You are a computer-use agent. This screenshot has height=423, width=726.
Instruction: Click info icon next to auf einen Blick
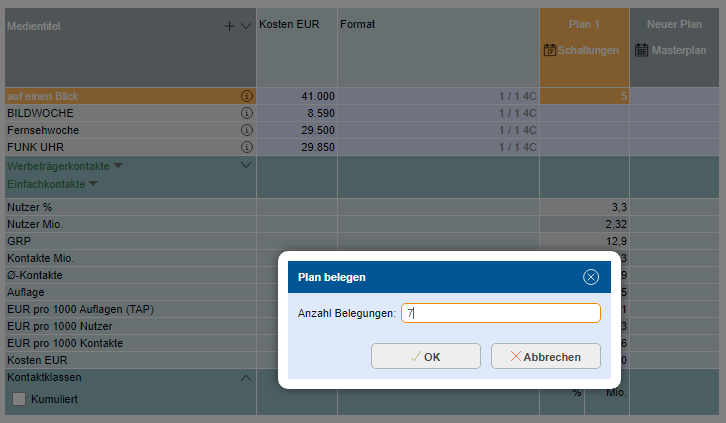(247, 96)
